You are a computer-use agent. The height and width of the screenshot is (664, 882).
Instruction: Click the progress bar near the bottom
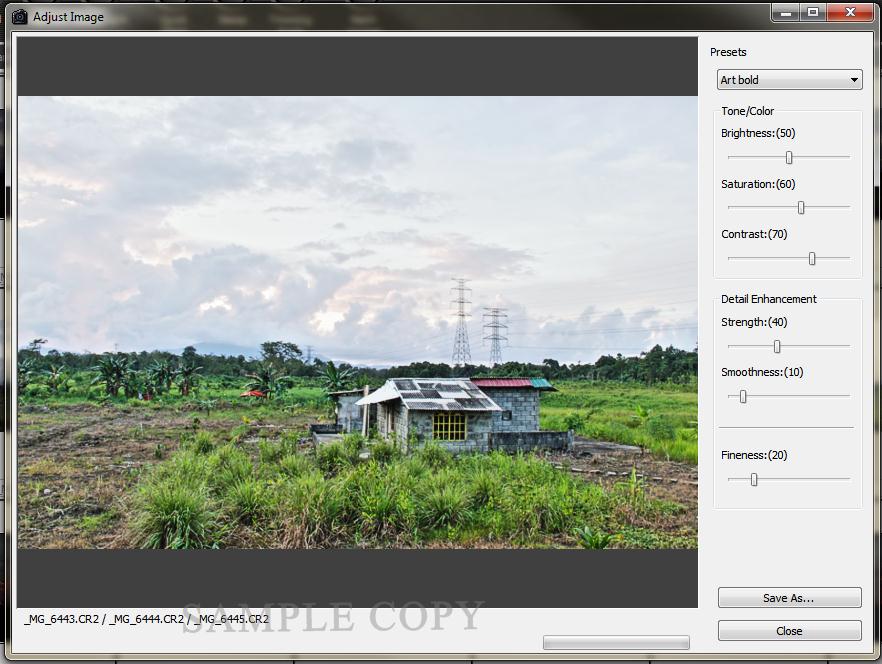click(x=615, y=642)
